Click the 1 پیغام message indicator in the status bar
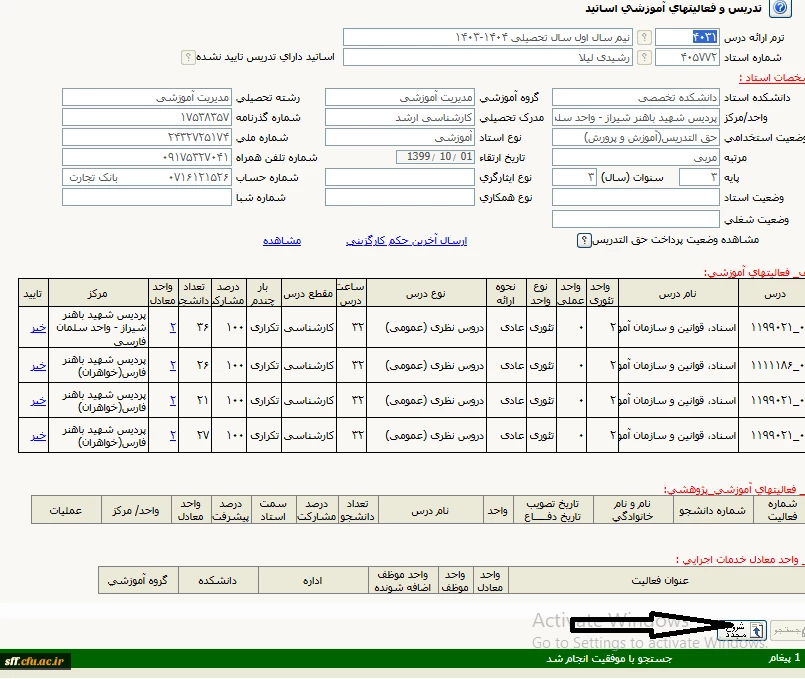This screenshot has height=679, width=805. coord(784,660)
